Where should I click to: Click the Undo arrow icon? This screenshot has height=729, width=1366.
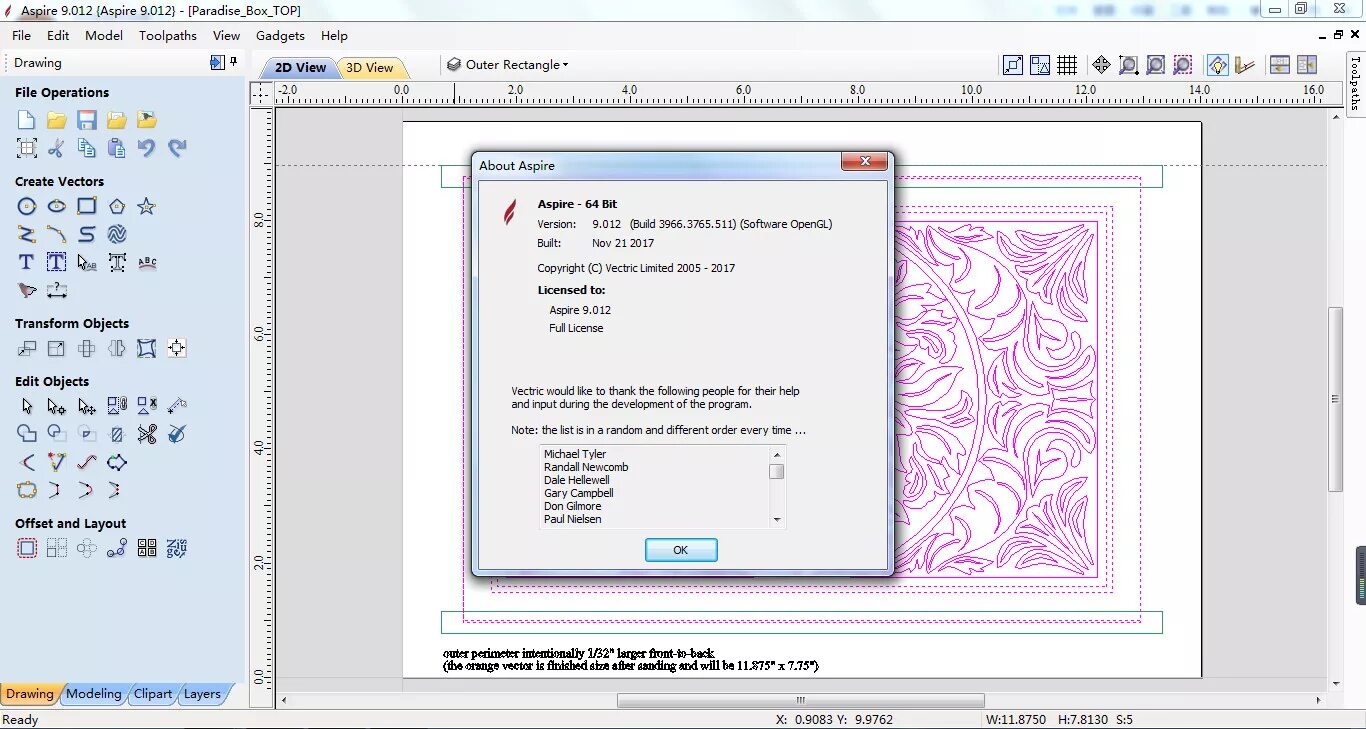(147, 148)
